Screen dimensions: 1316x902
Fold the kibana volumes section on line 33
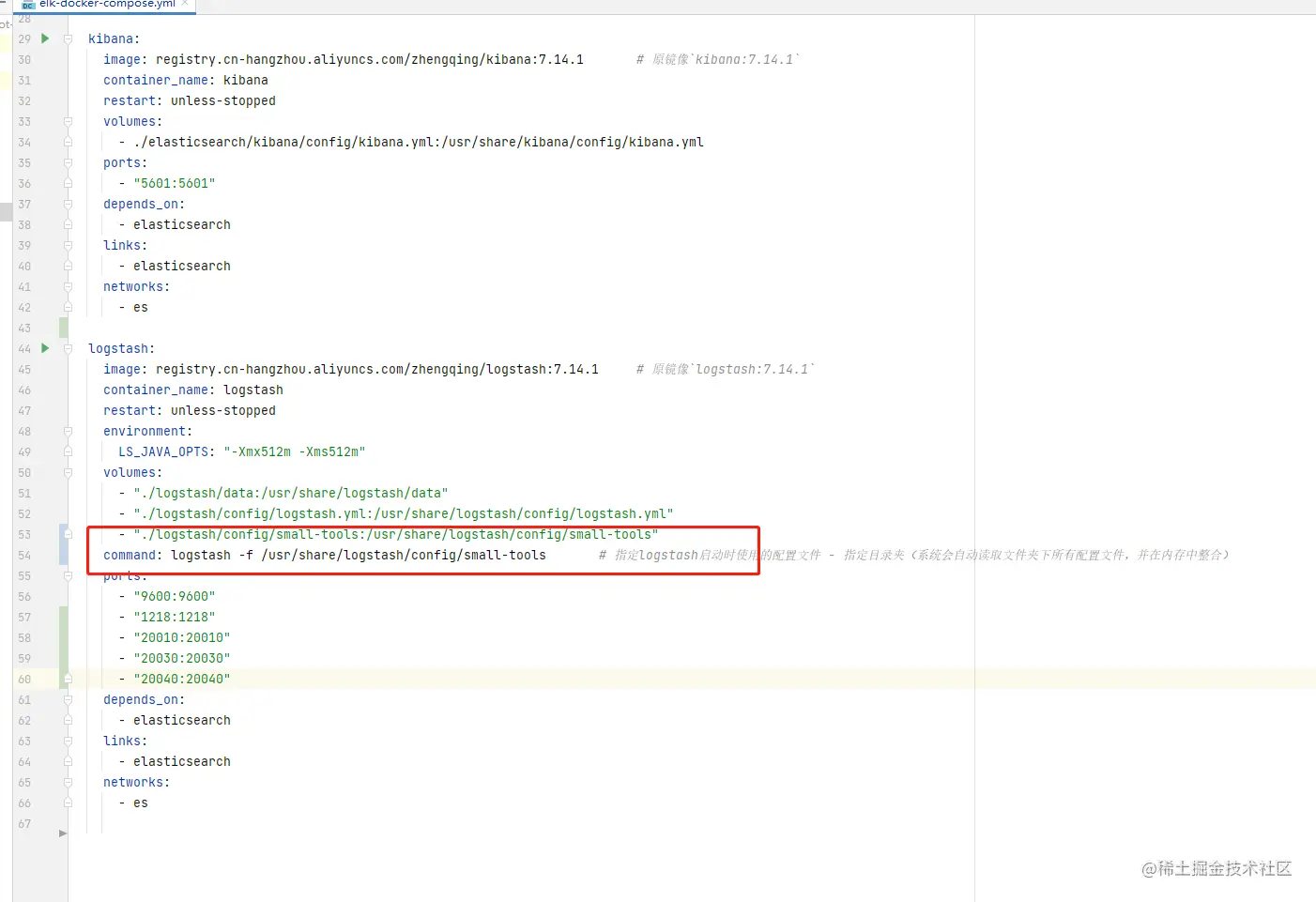click(x=68, y=121)
